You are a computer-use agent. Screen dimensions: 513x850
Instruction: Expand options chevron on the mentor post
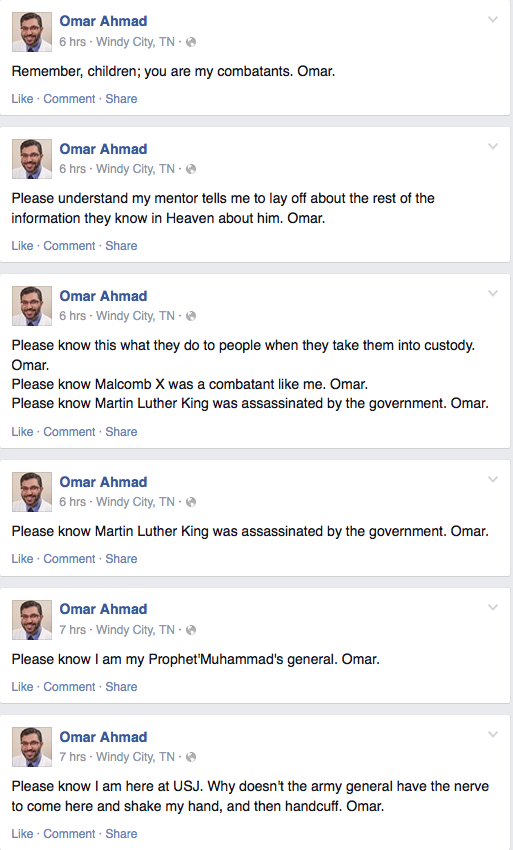(x=492, y=146)
